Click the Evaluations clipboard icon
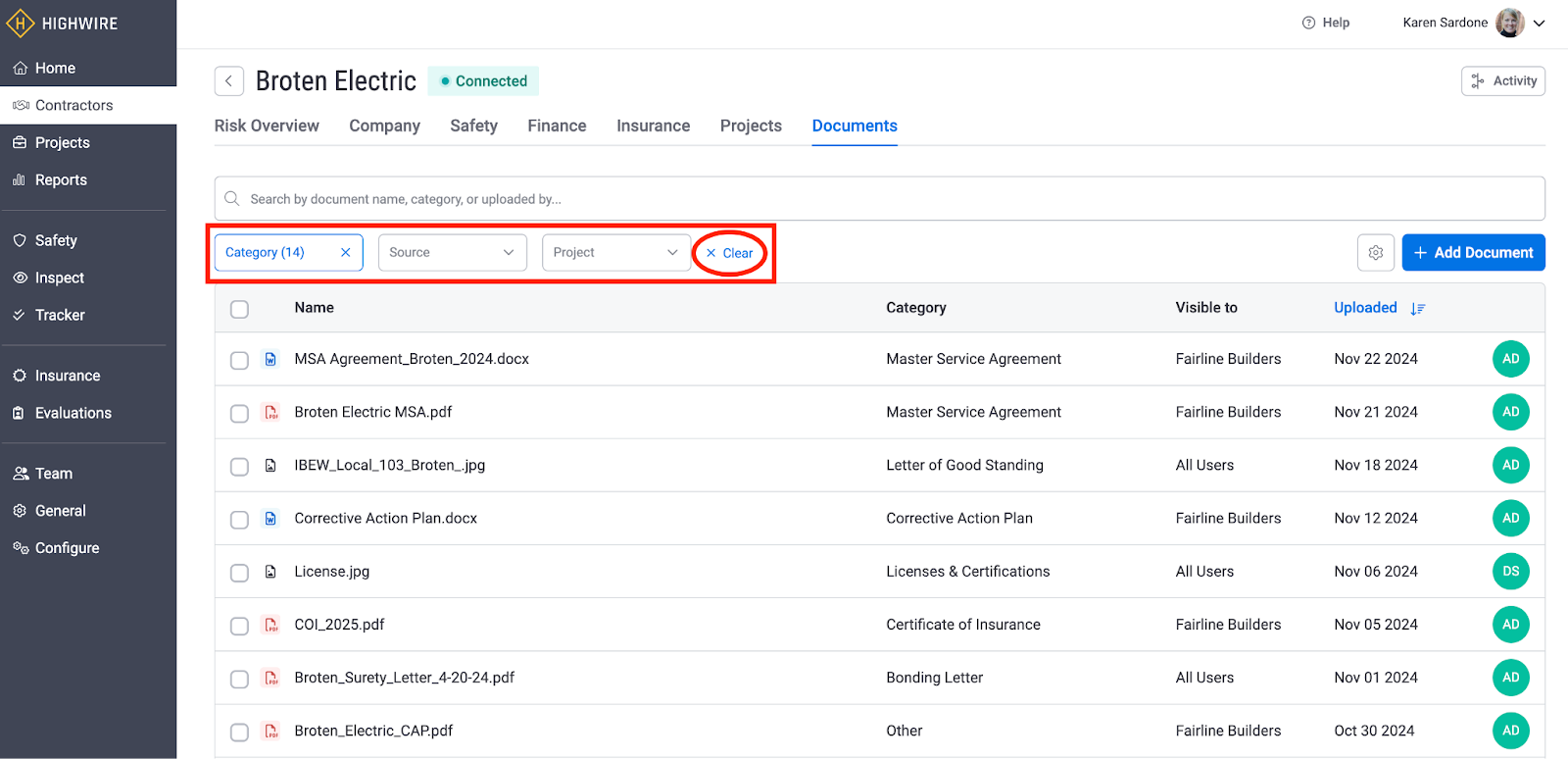Viewport: 1568px width, 759px height. click(20, 413)
